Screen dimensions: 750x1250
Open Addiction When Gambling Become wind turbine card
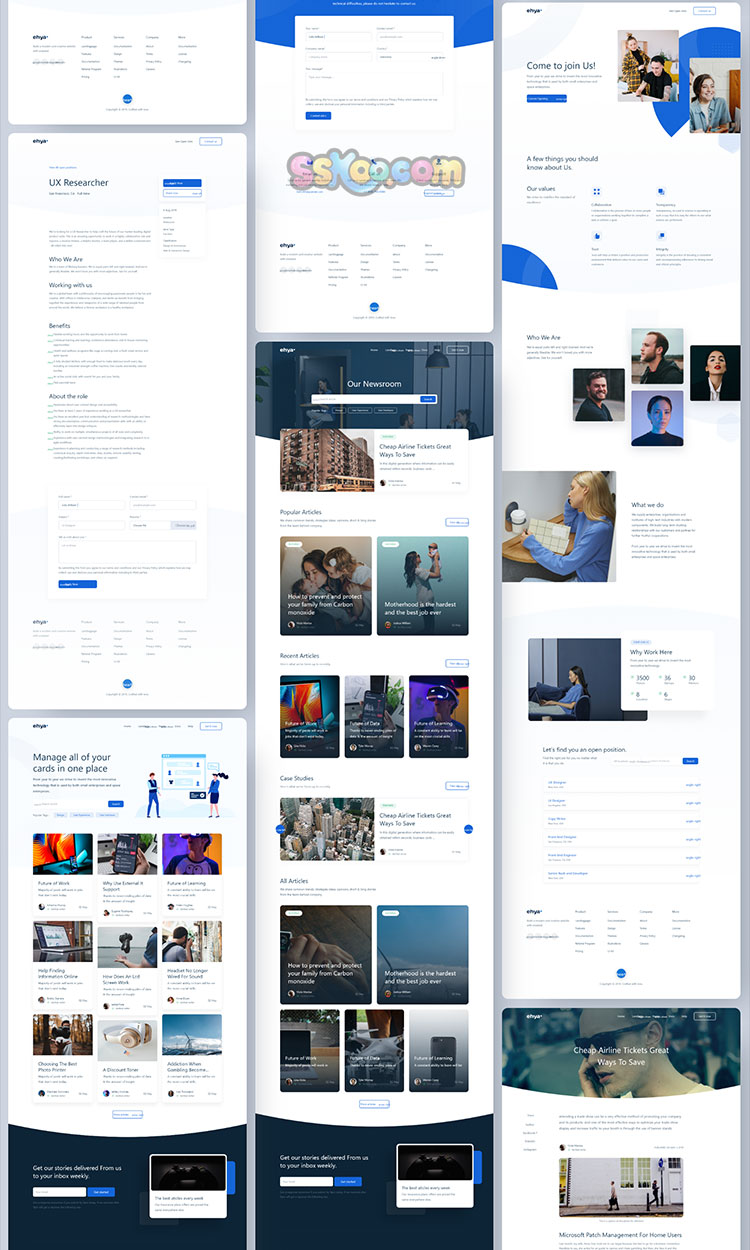pos(192,1059)
